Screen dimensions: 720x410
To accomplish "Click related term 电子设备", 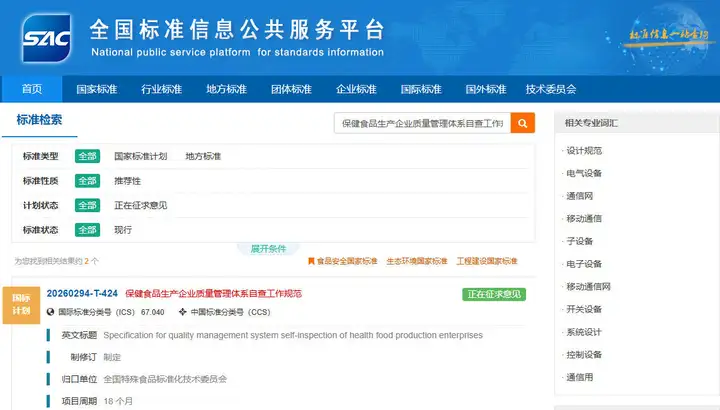I will click(x=584, y=264).
